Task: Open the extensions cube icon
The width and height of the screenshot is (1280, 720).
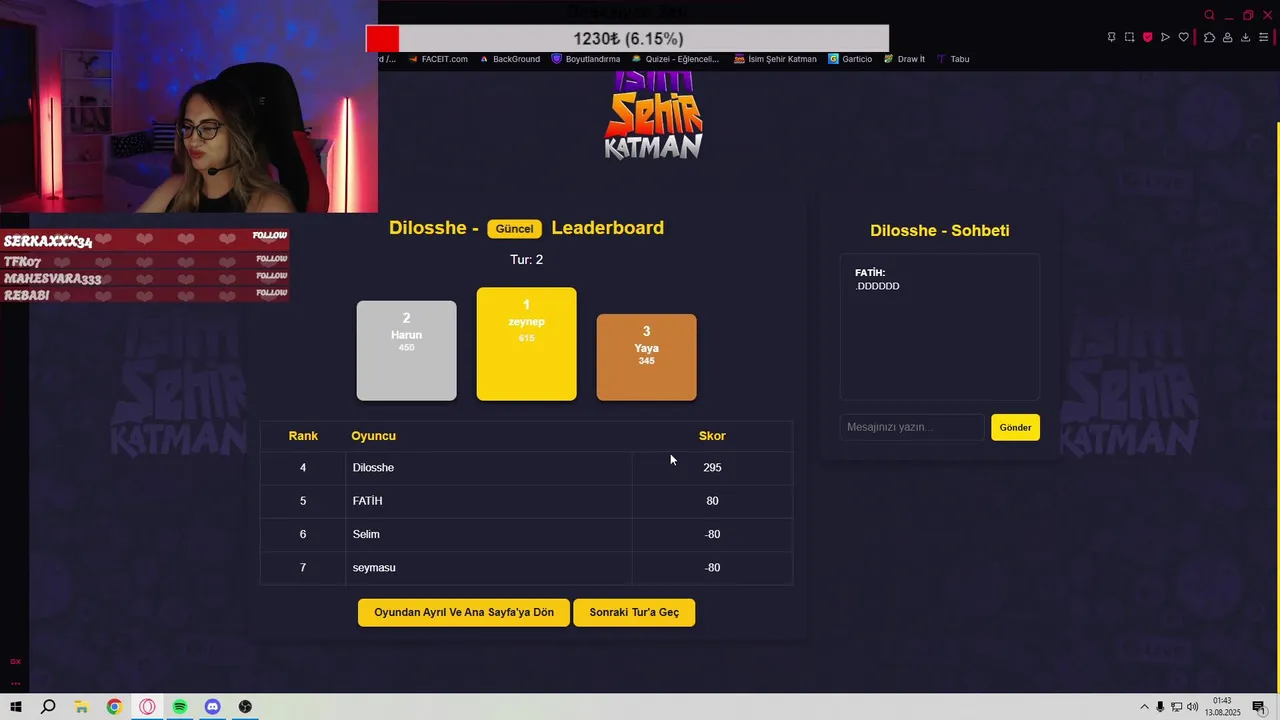Action: click(x=1209, y=37)
